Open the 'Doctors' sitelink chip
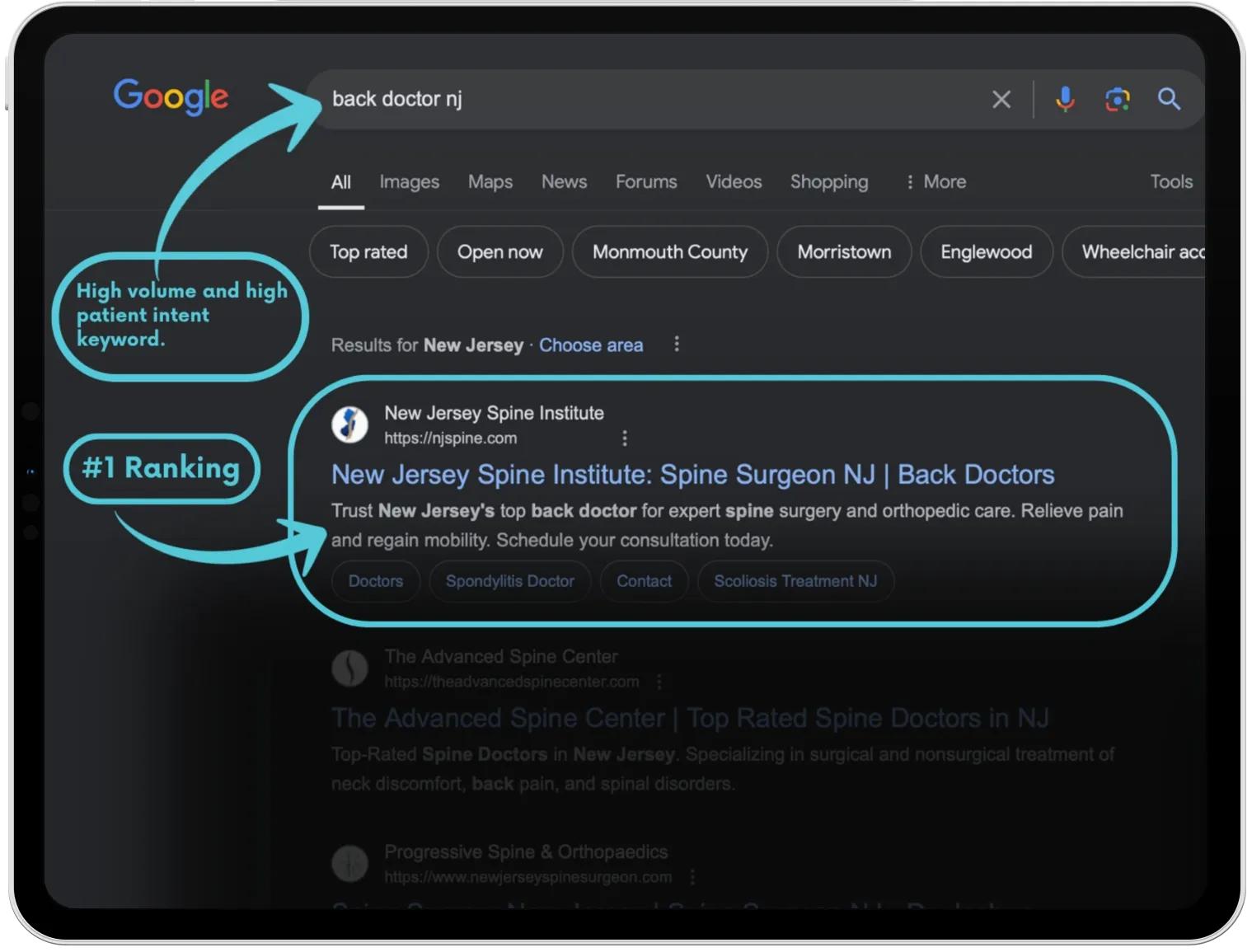 click(376, 581)
